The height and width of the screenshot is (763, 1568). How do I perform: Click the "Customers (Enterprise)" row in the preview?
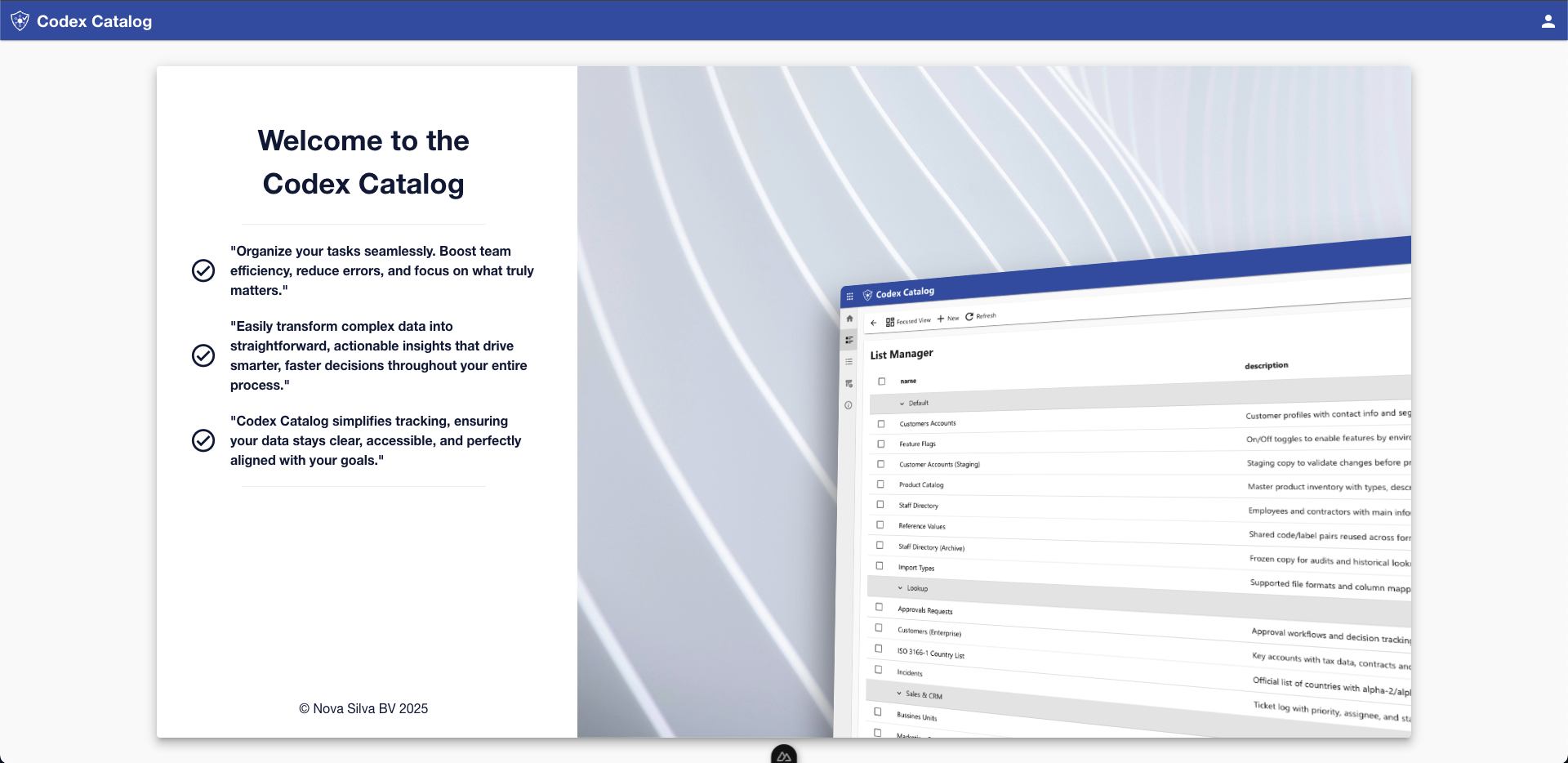929,631
